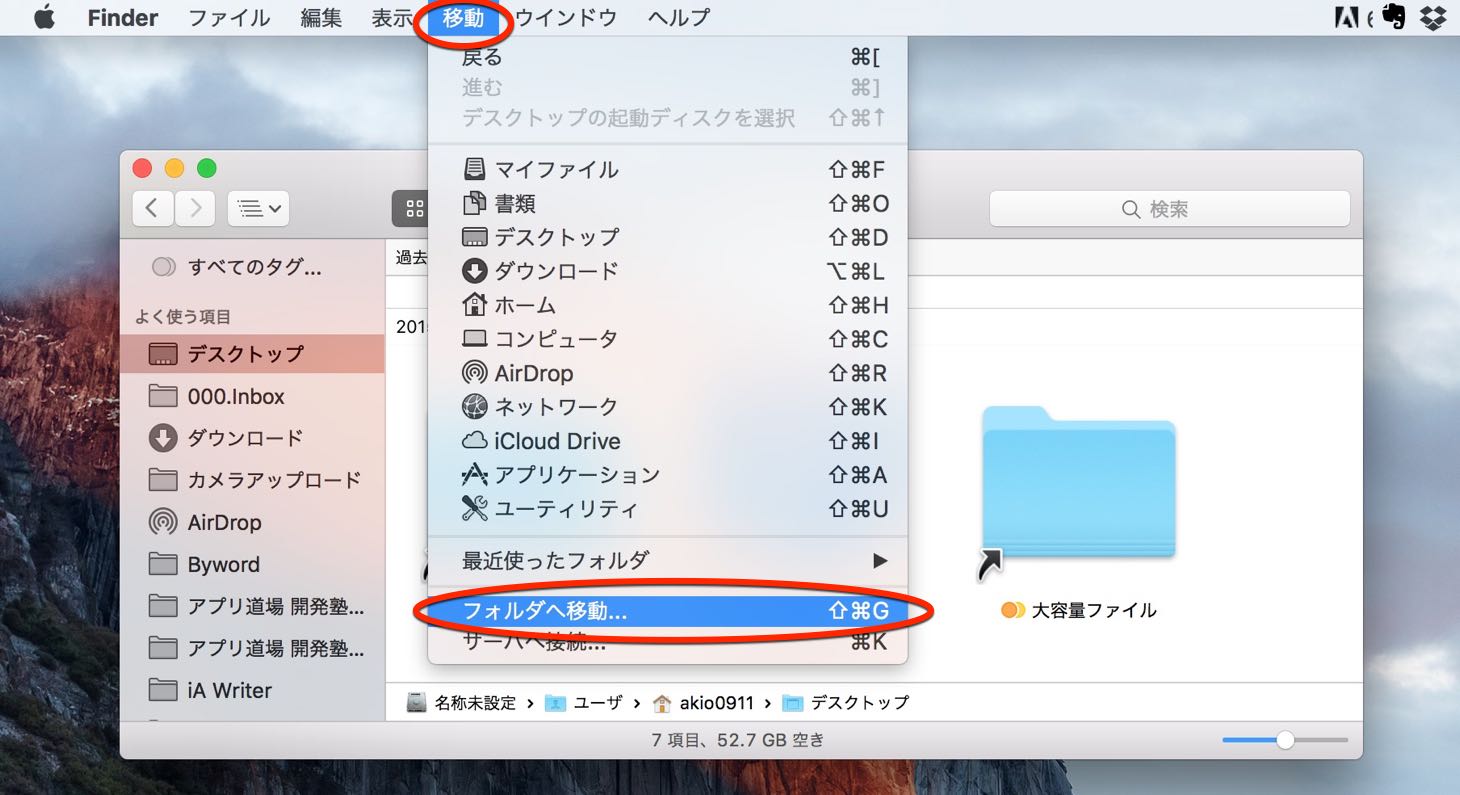Image resolution: width=1460 pixels, height=795 pixels.
Task: Click akio0911 in the path bar
Action: pos(704,703)
